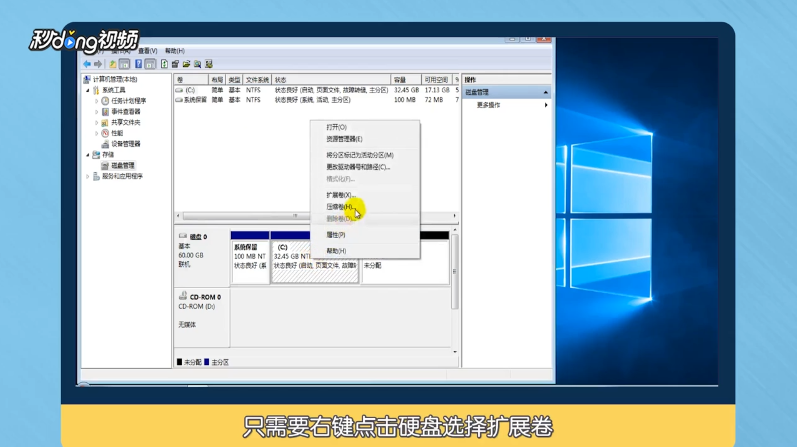Click the 计算机管理(本地) root computer icon
797x447 pixels.
coord(87,79)
